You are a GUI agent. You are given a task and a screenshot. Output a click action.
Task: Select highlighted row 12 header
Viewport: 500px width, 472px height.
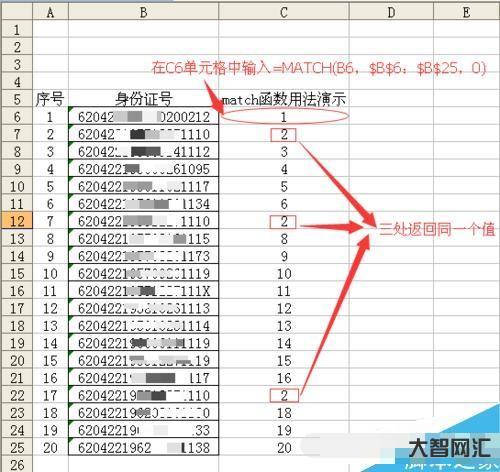(17, 221)
